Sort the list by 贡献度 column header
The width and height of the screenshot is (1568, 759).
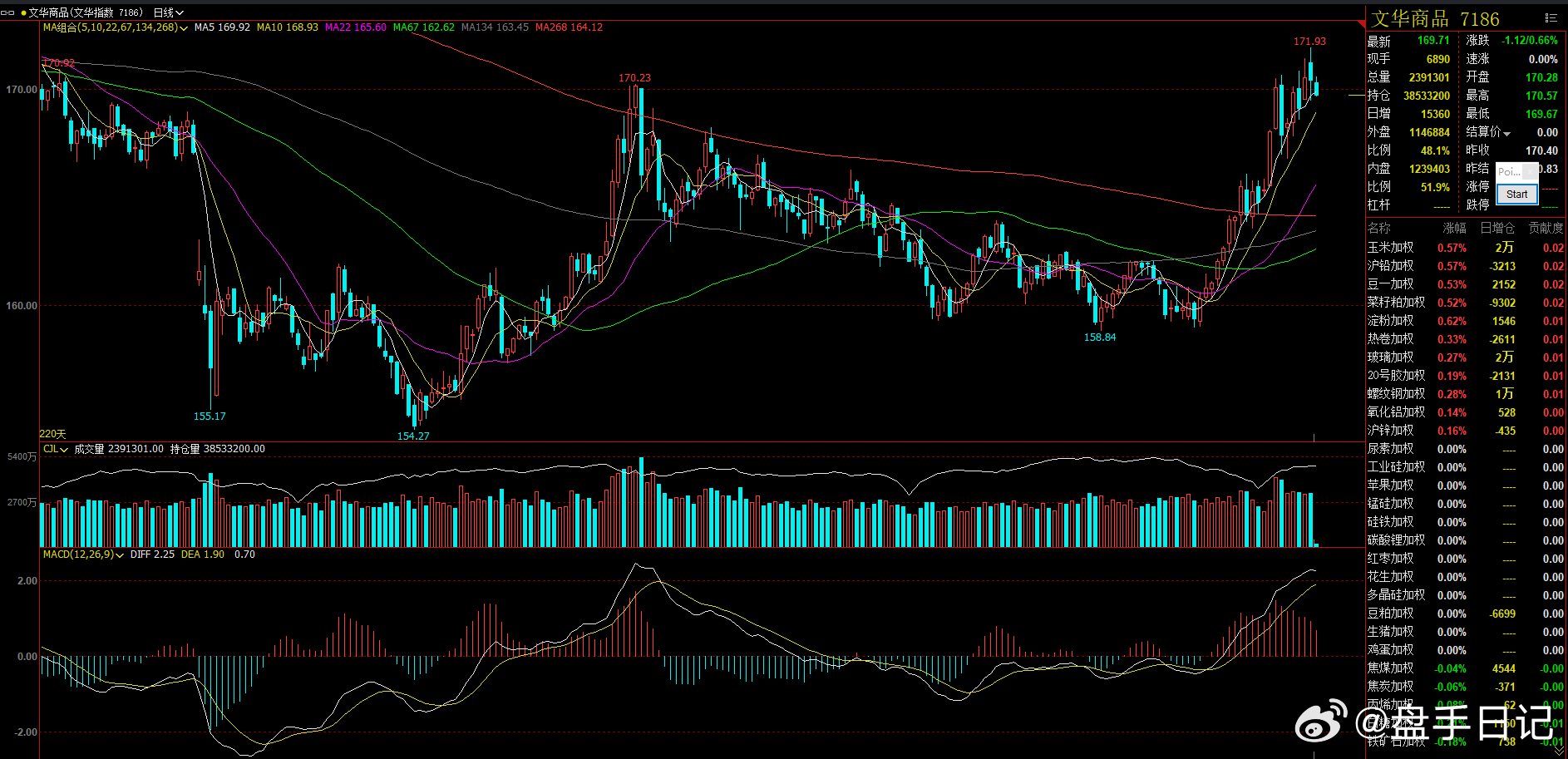point(1546,228)
